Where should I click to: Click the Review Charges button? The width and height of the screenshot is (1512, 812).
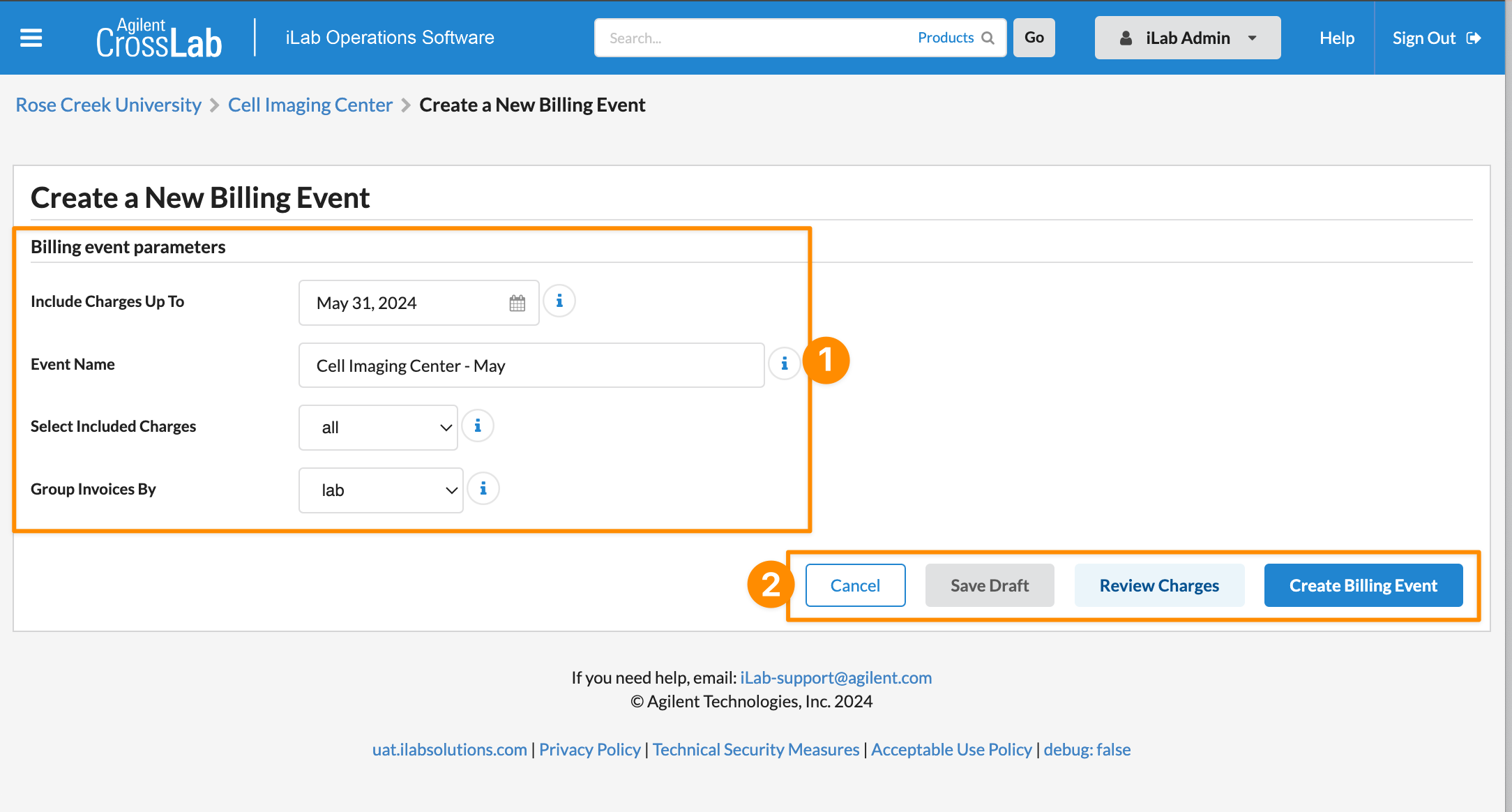[1159, 585]
